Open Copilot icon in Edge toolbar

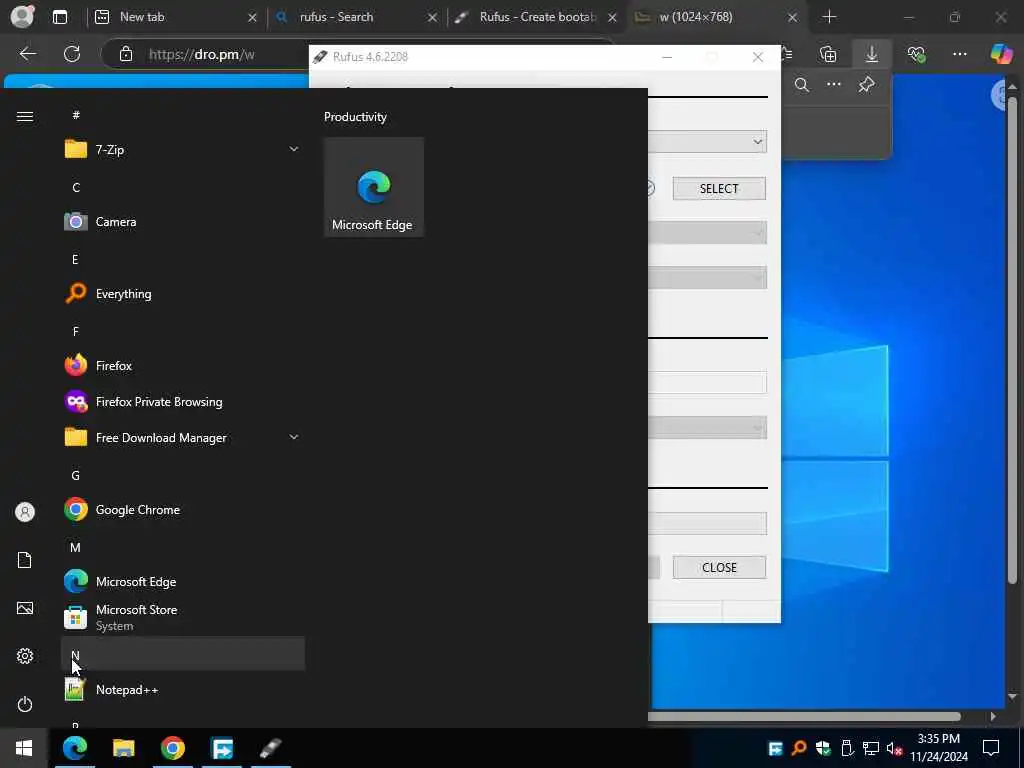[1001, 54]
